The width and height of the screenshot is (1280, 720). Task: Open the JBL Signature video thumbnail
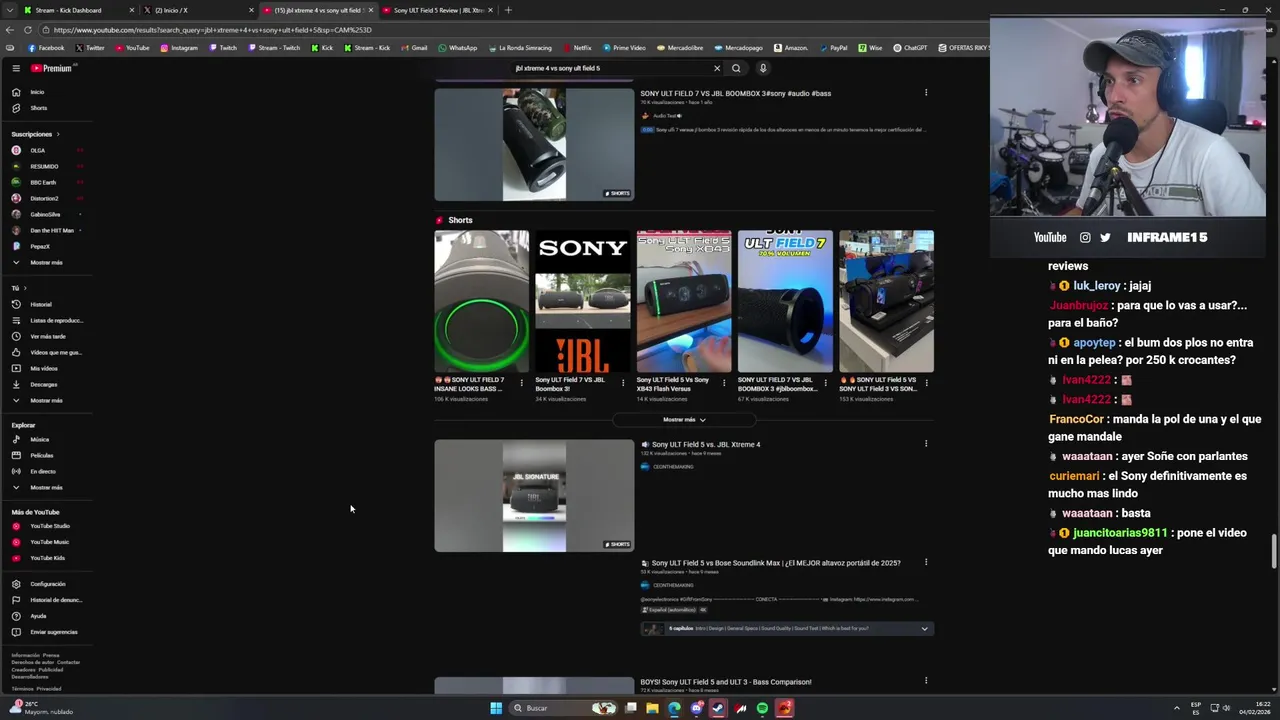point(534,496)
